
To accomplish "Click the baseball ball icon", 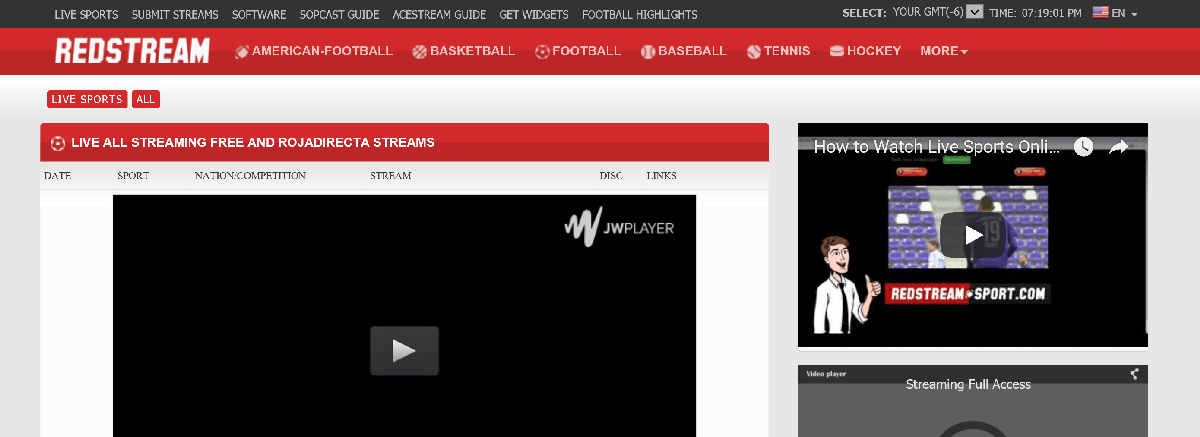I will click(x=648, y=51).
